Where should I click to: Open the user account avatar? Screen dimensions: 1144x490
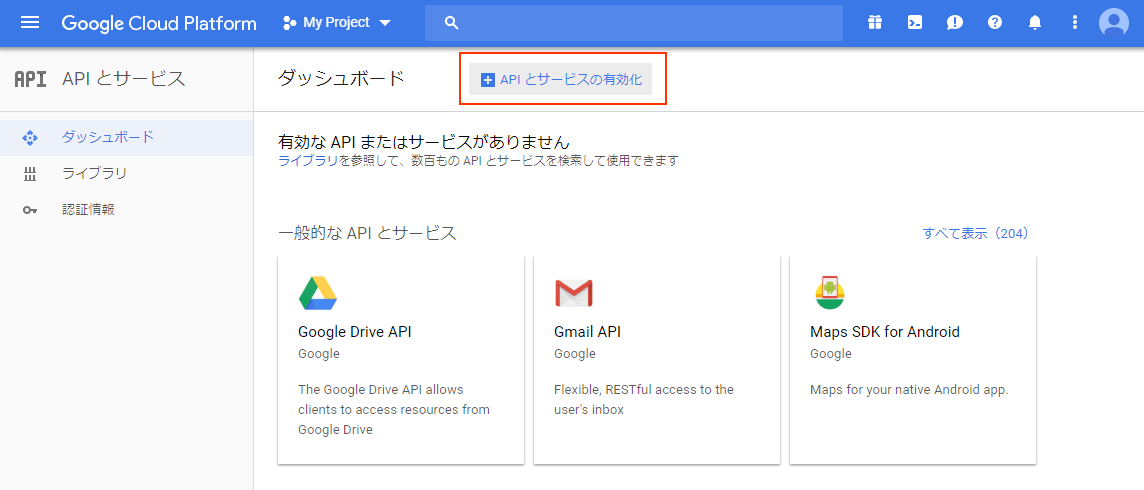pyautogui.click(x=1113, y=23)
